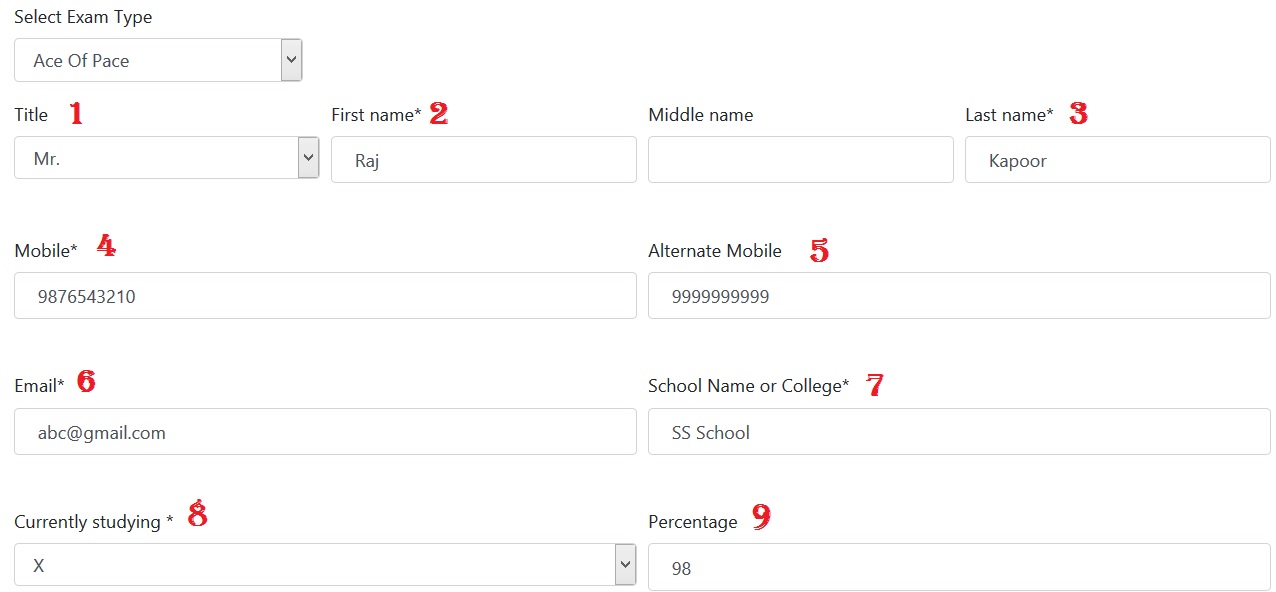Click the red number 7 marker

875,385
